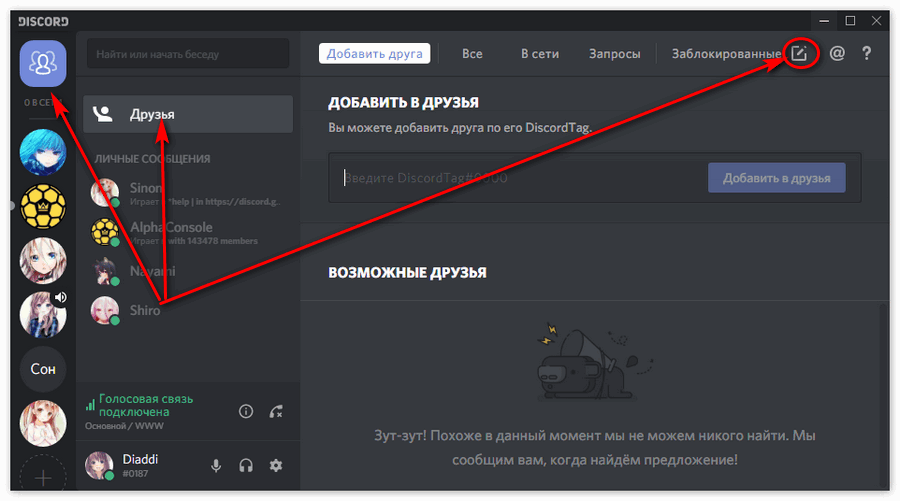Click the AlphaConsole avatar in direct messages
900x501 pixels.
[x=105, y=232]
